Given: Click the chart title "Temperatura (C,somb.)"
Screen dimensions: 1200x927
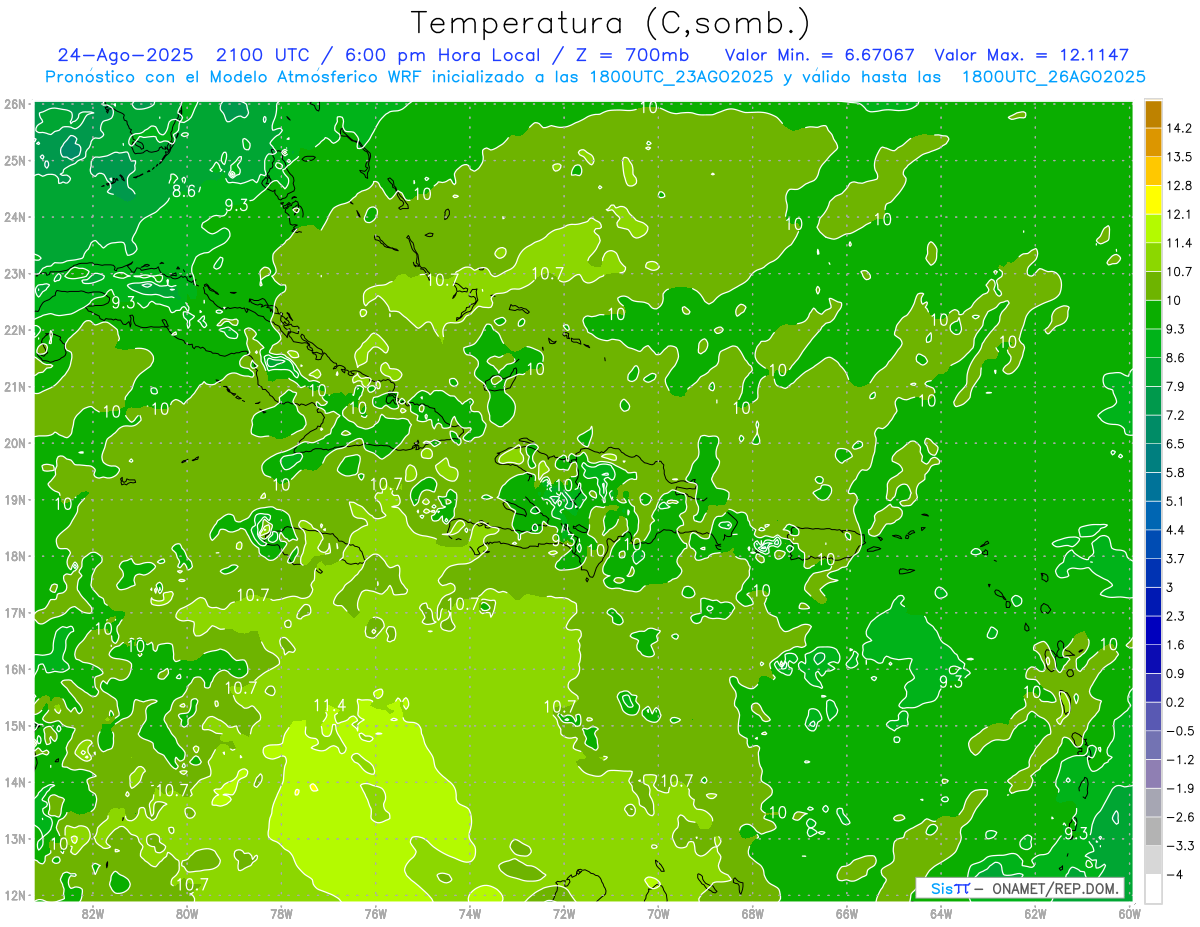Looking at the screenshot, I should [x=611, y=23].
